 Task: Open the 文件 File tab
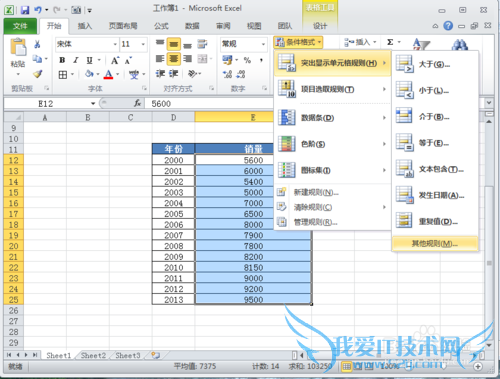20,26
